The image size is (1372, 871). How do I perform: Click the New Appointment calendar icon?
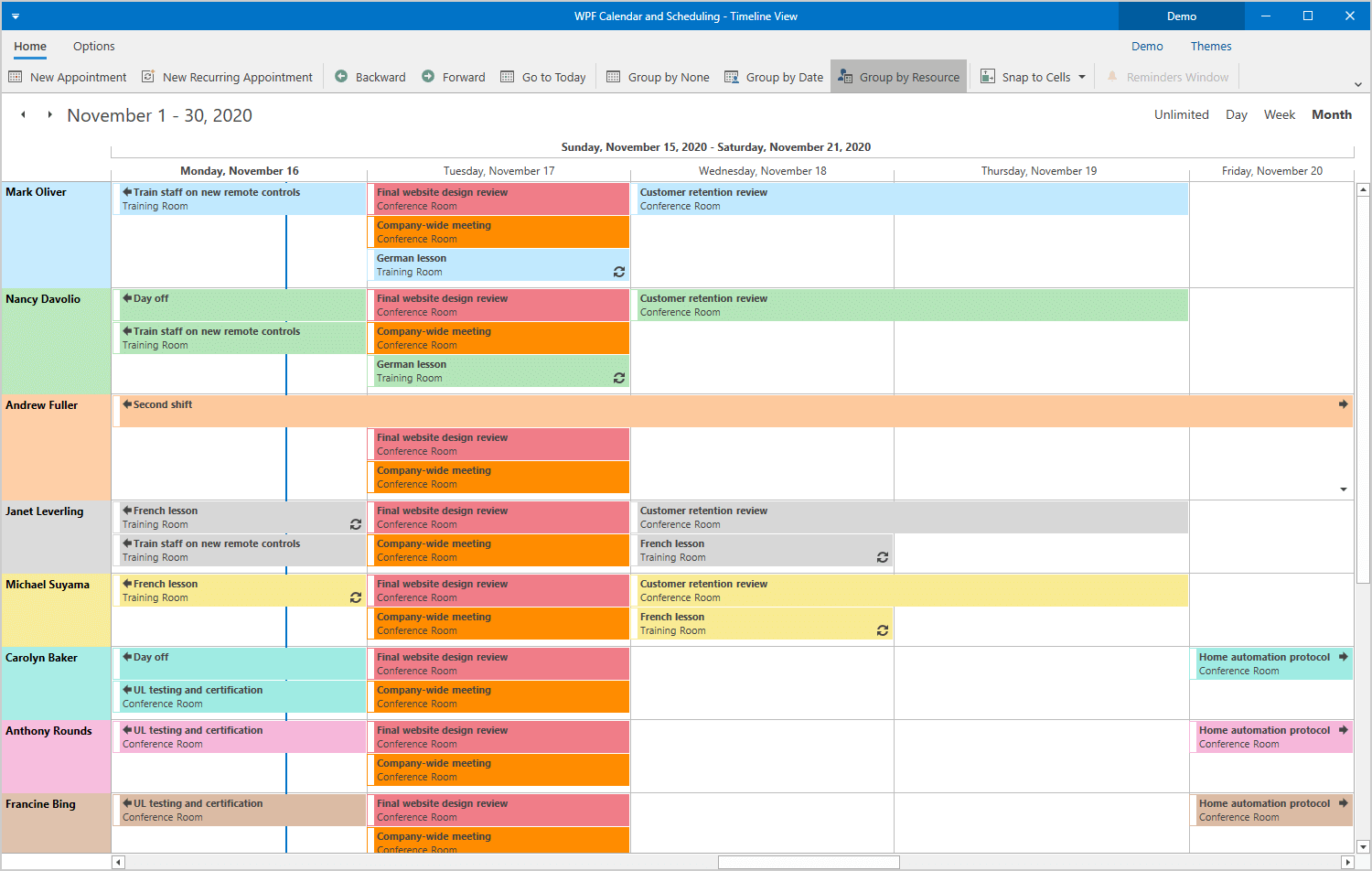coord(16,77)
